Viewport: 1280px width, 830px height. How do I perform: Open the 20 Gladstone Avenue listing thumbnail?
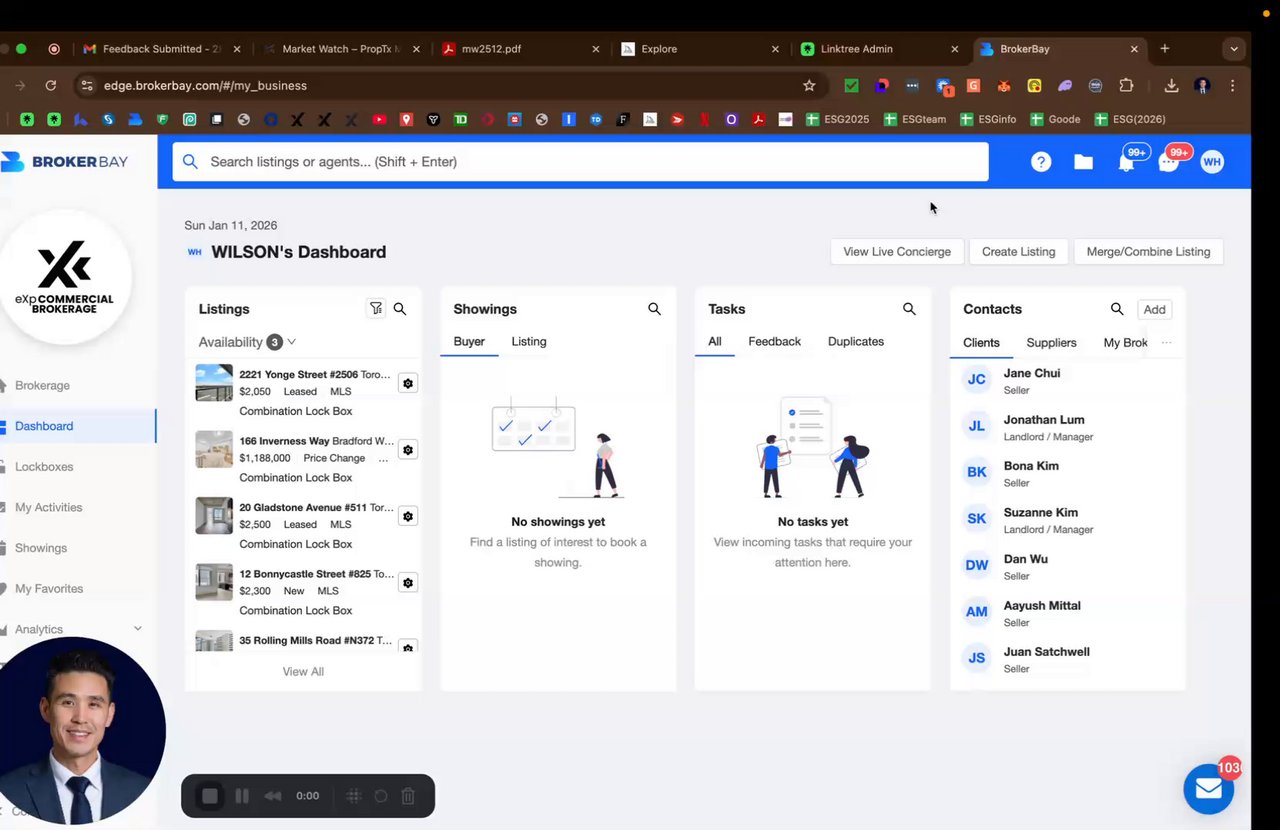tap(214, 516)
